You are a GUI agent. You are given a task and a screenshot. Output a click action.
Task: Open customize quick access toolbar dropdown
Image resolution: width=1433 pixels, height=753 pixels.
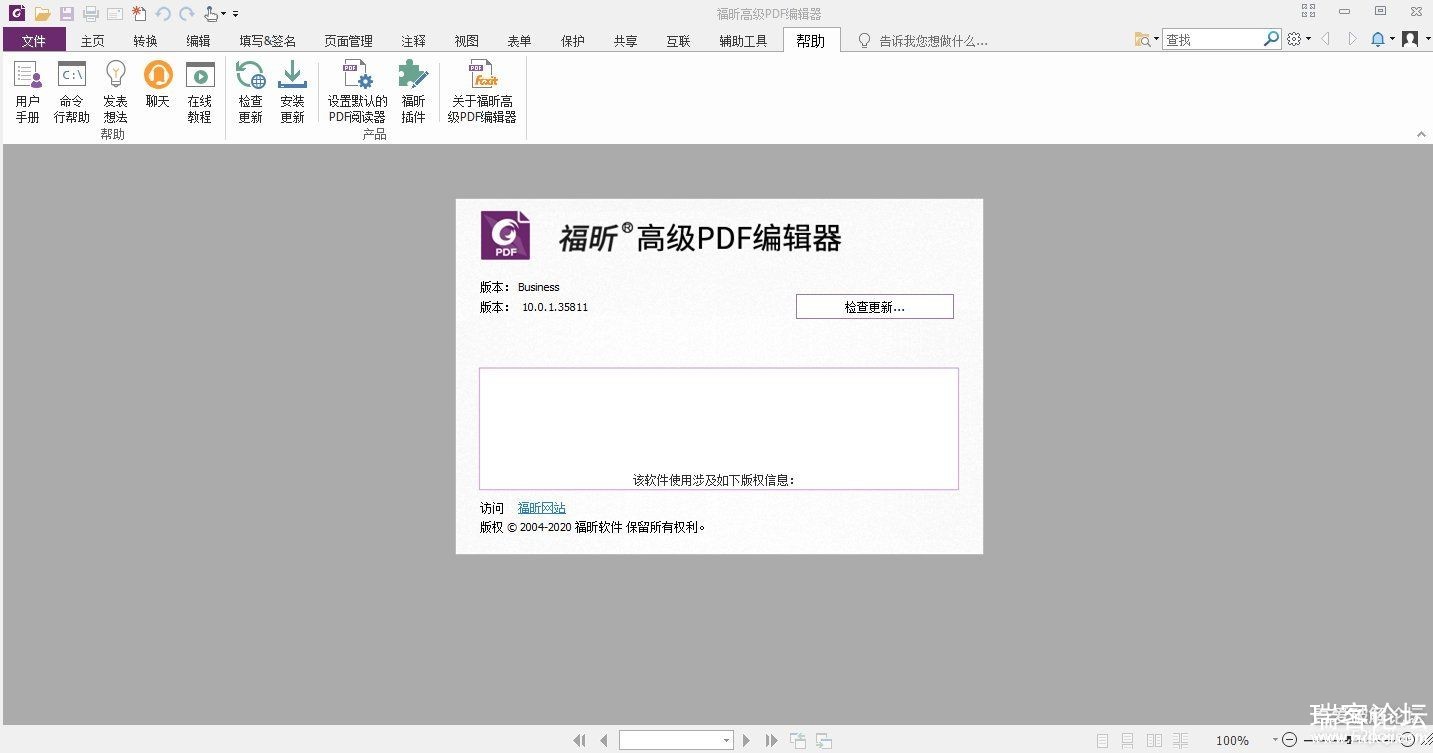pyautogui.click(x=236, y=14)
